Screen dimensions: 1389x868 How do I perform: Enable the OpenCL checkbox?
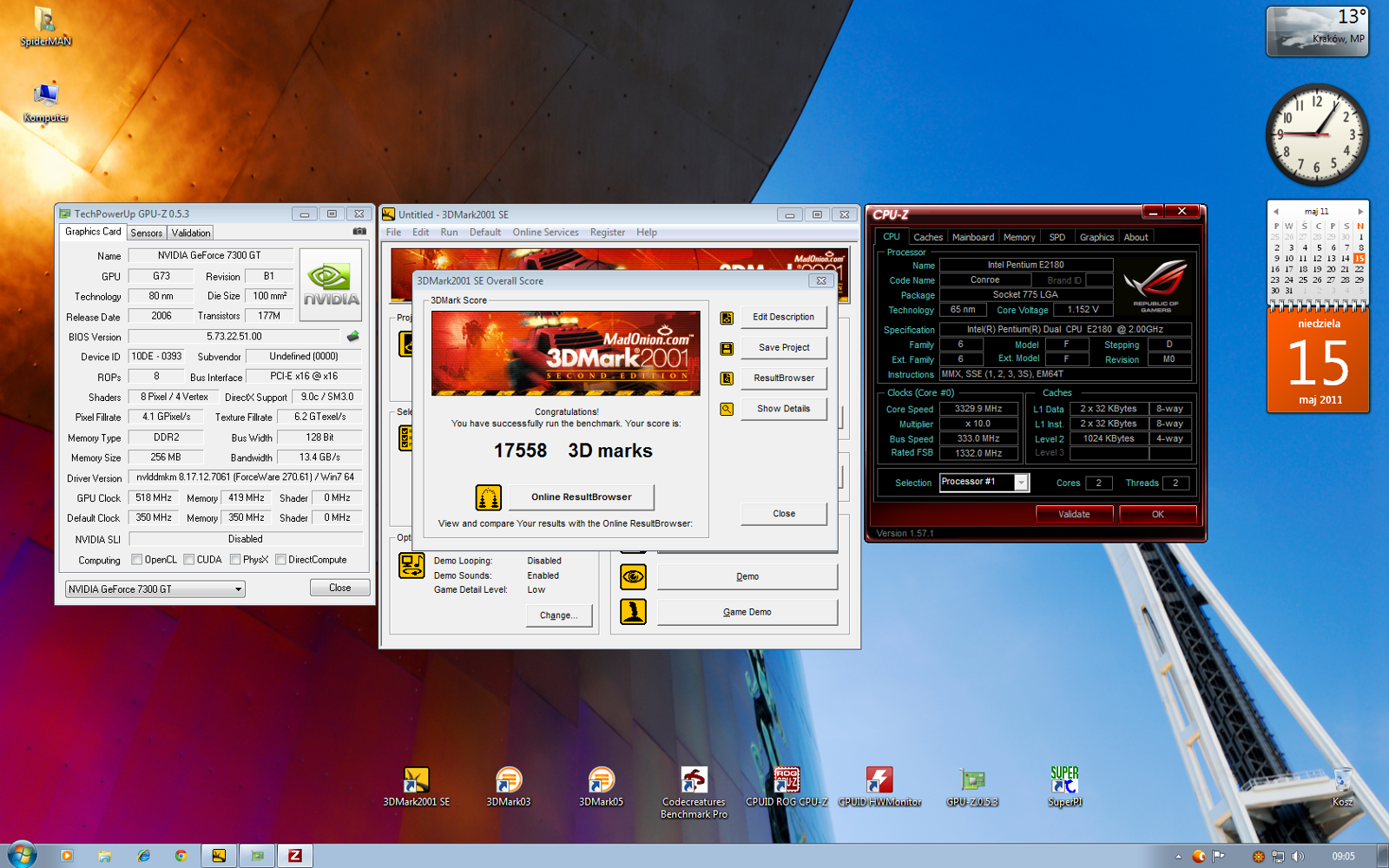pos(136,560)
